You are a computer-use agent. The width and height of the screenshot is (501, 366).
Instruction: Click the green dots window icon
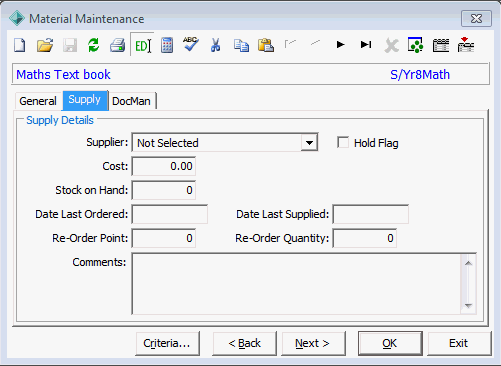pos(416,45)
